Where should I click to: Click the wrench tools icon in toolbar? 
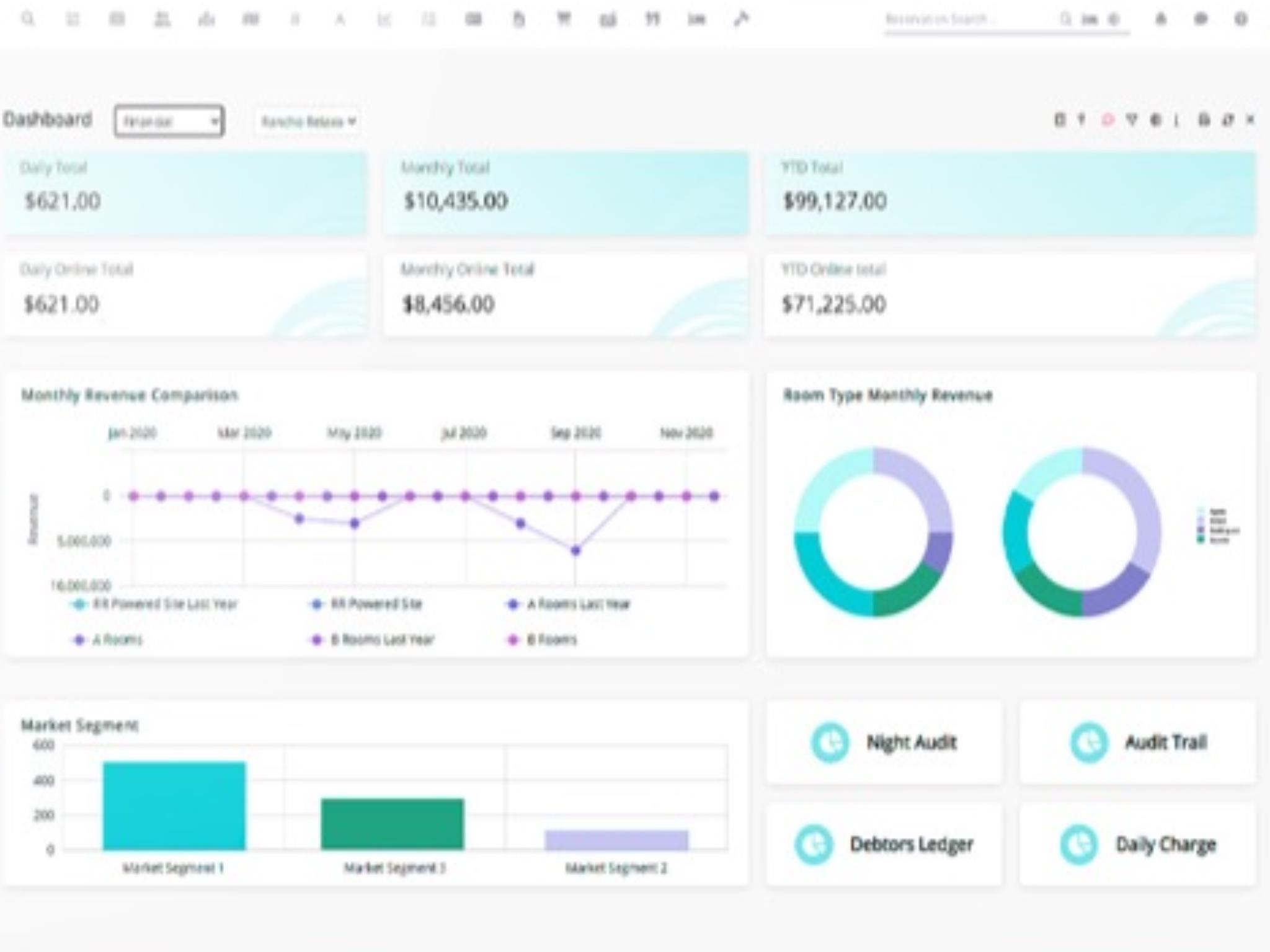pyautogui.click(x=741, y=19)
